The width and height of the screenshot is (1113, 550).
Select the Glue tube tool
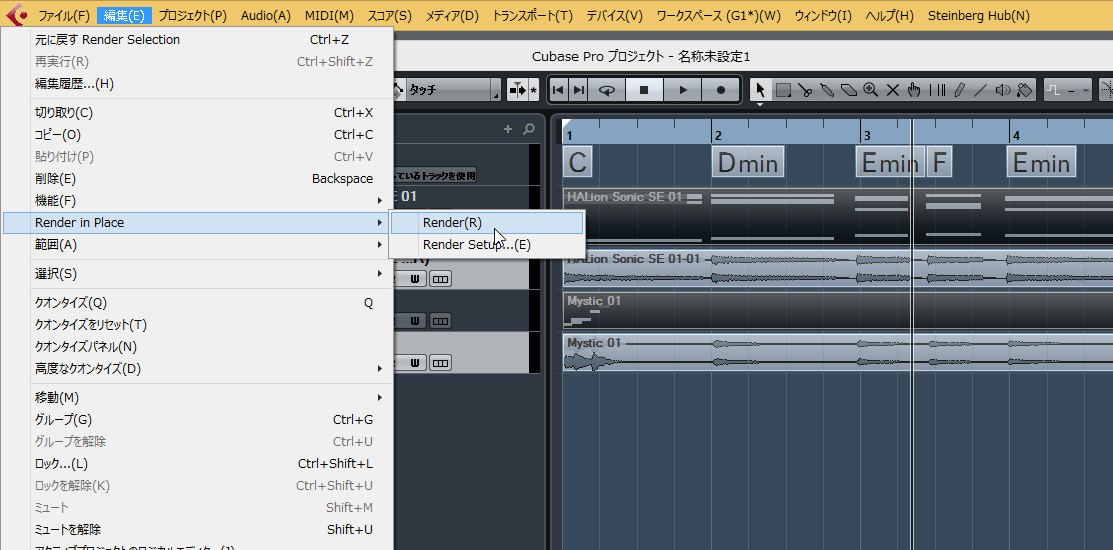827,90
